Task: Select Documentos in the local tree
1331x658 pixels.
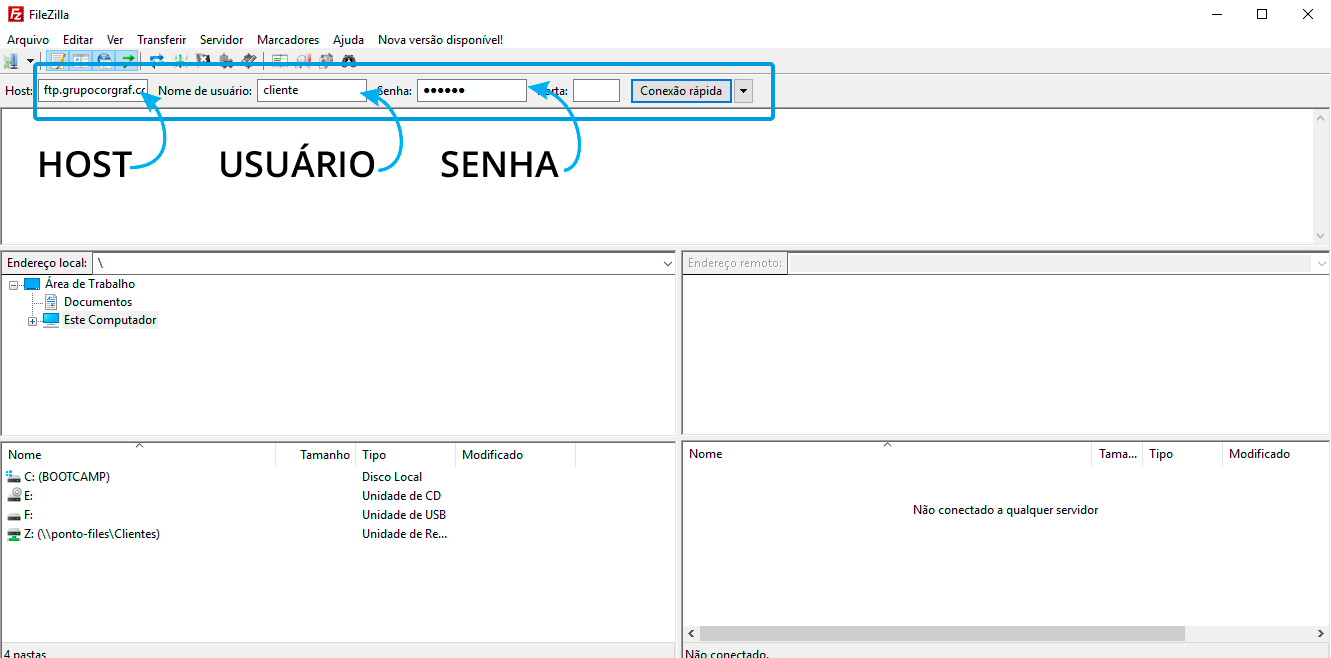Action: click(98, 302)
